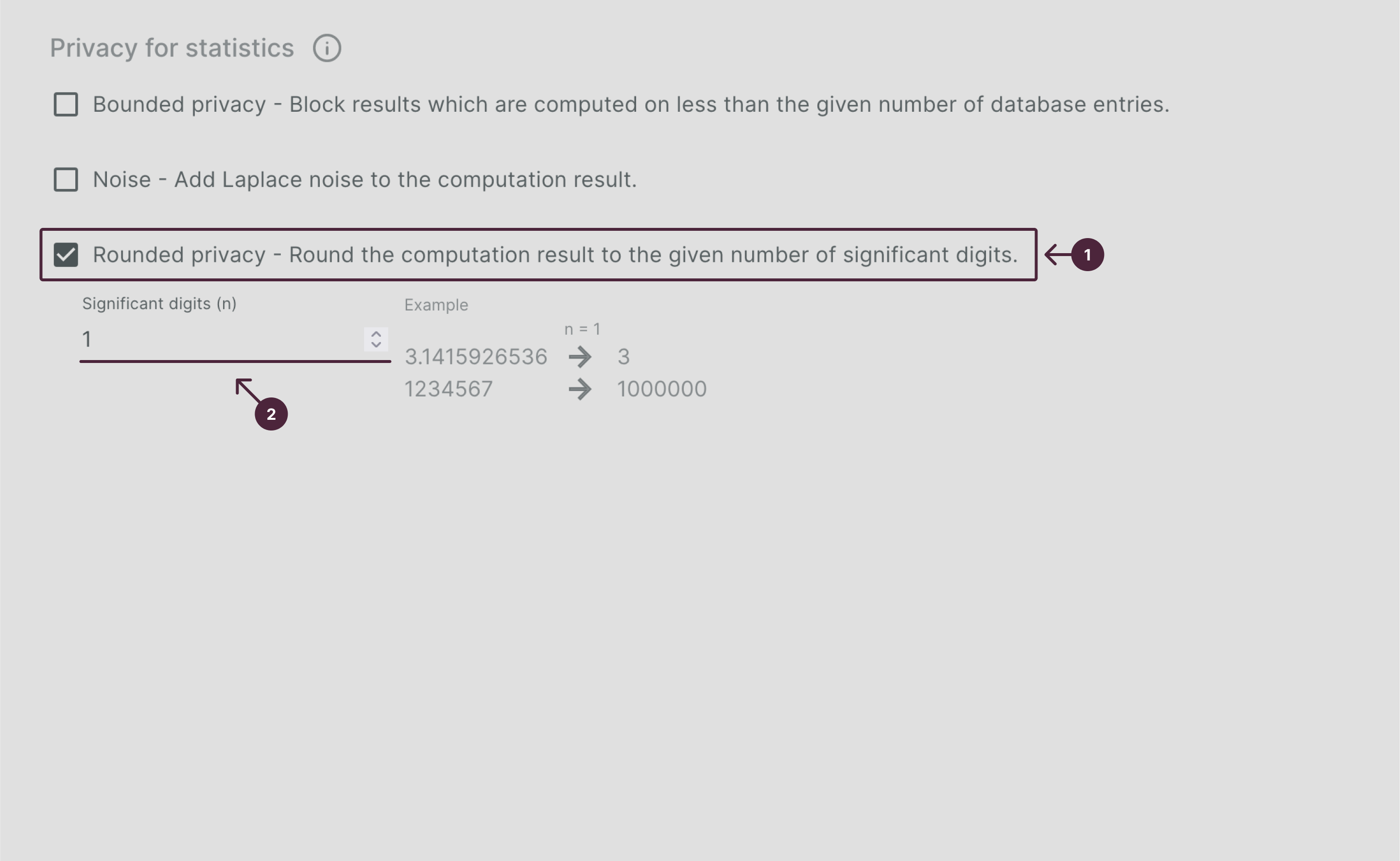The height and width of the screenshot is (861, 1400).
Task: Click the numbered badge labeled 2
Action: 273,415
